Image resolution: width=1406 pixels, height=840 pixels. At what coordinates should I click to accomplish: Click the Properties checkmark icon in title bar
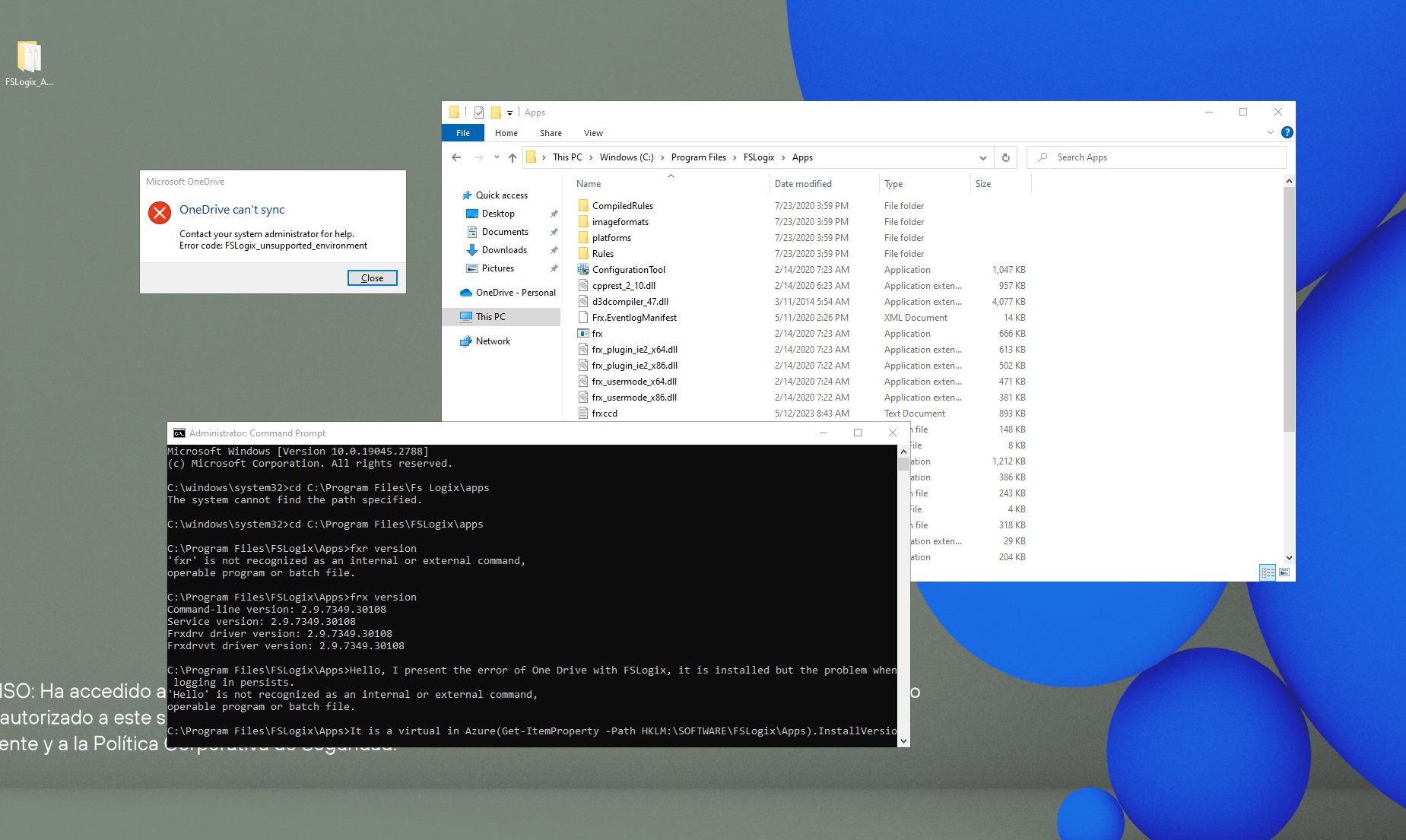coord(479,113)
